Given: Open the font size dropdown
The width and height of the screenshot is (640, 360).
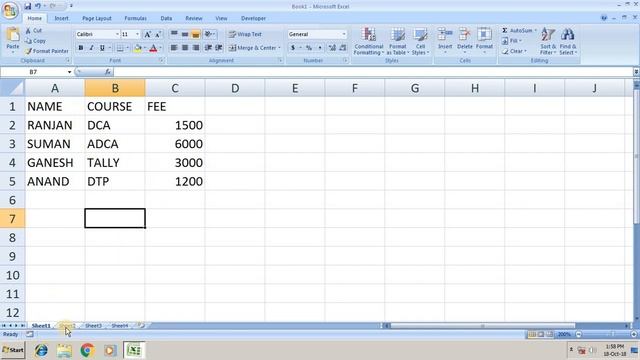Looking at the screenshot, I should tap(138, 34).
